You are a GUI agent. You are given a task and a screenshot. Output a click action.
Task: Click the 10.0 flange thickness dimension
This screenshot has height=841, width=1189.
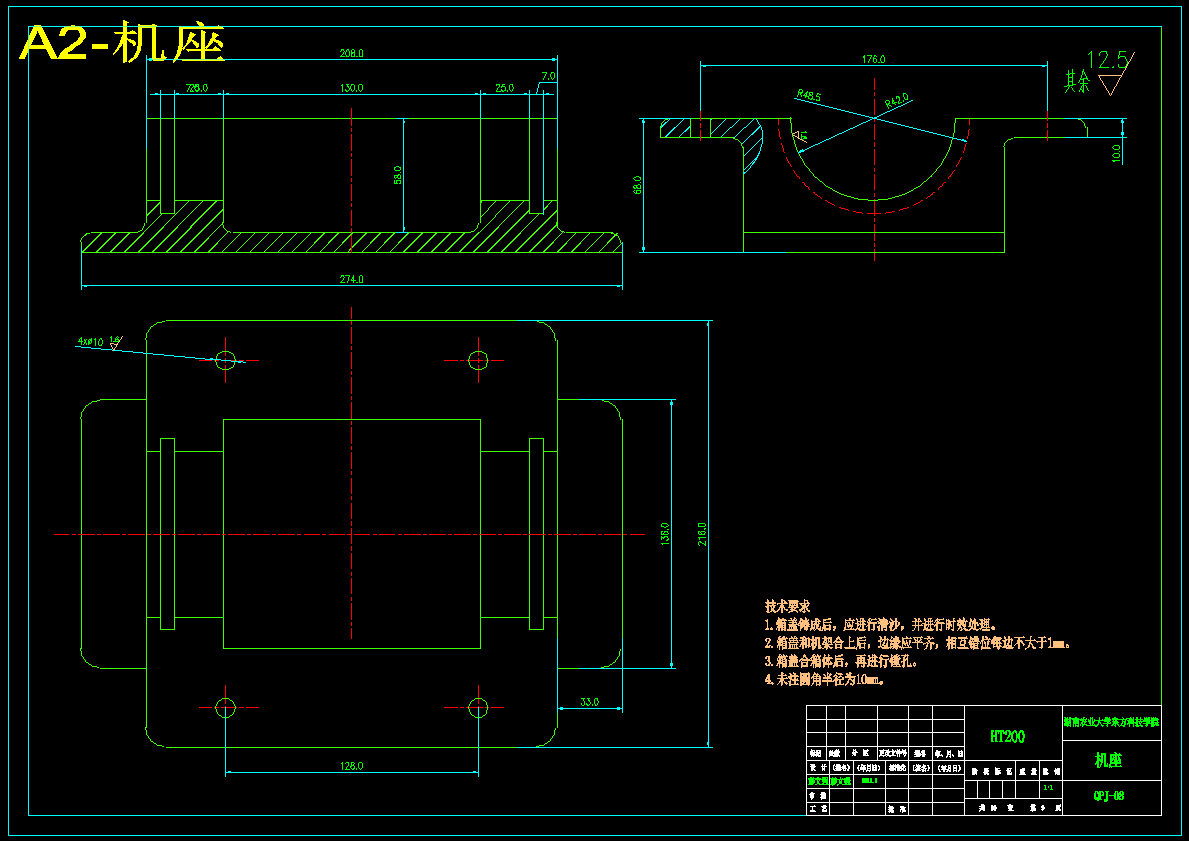1115,153
